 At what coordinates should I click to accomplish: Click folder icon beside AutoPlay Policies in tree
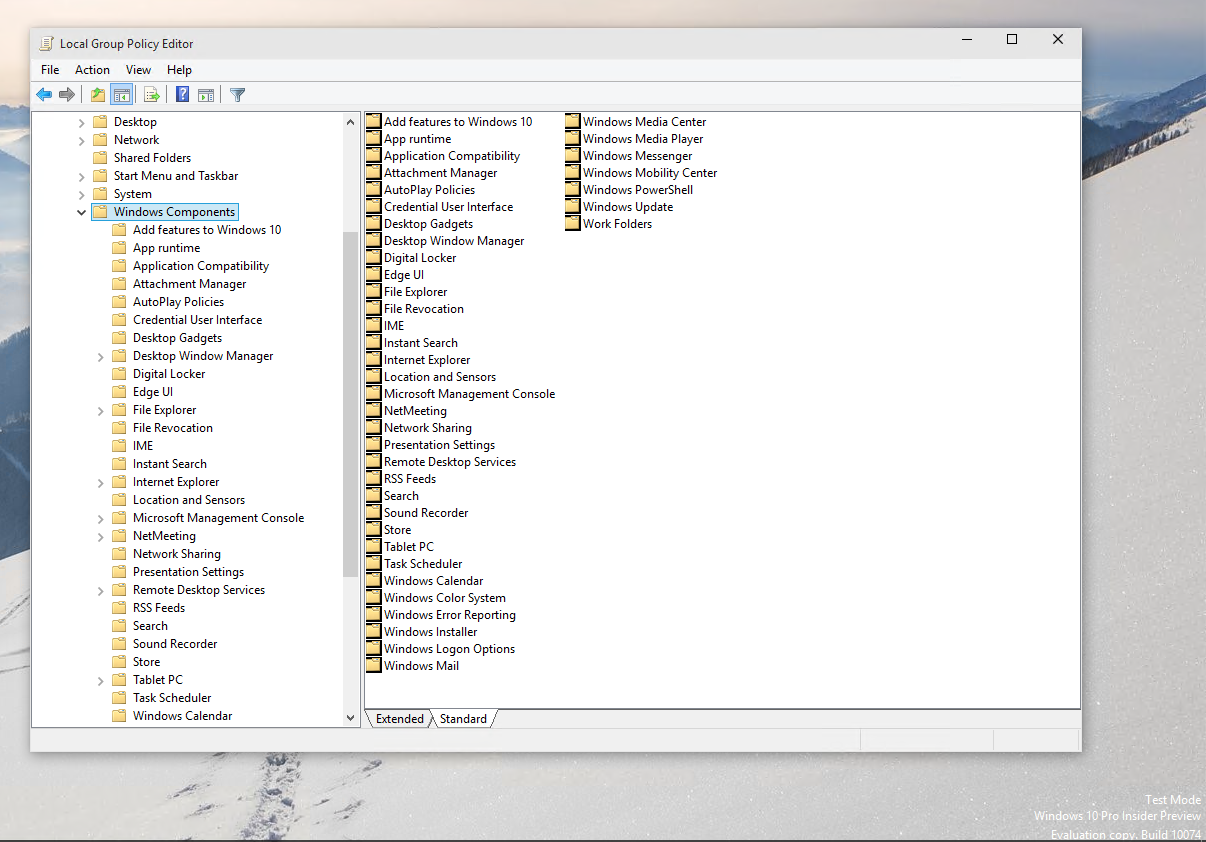pyautogui.click(x=119, y=302)
